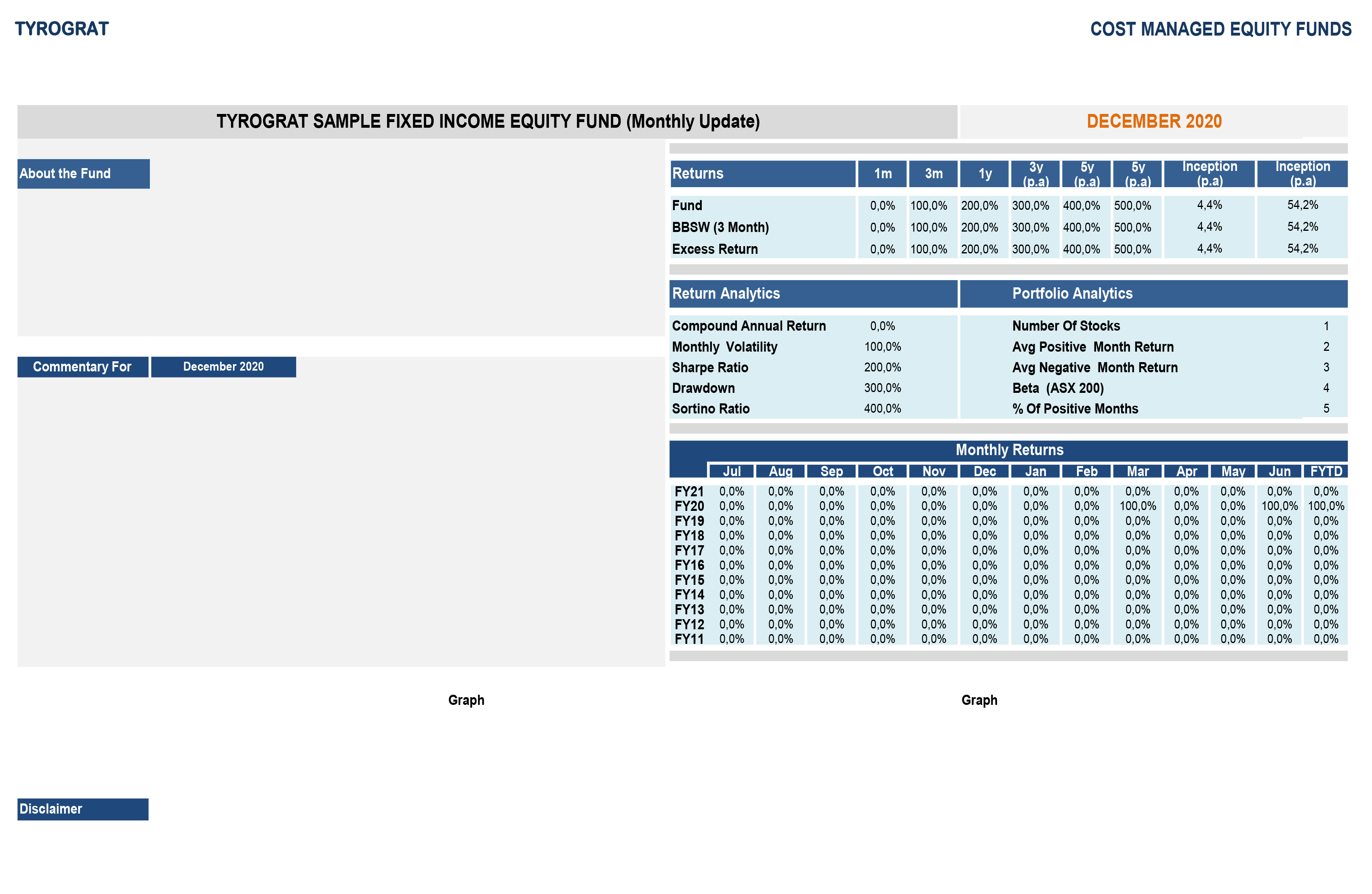Select the December 2020 commentary cell
The image size is (1372, 894).
(x=223, y=367)
